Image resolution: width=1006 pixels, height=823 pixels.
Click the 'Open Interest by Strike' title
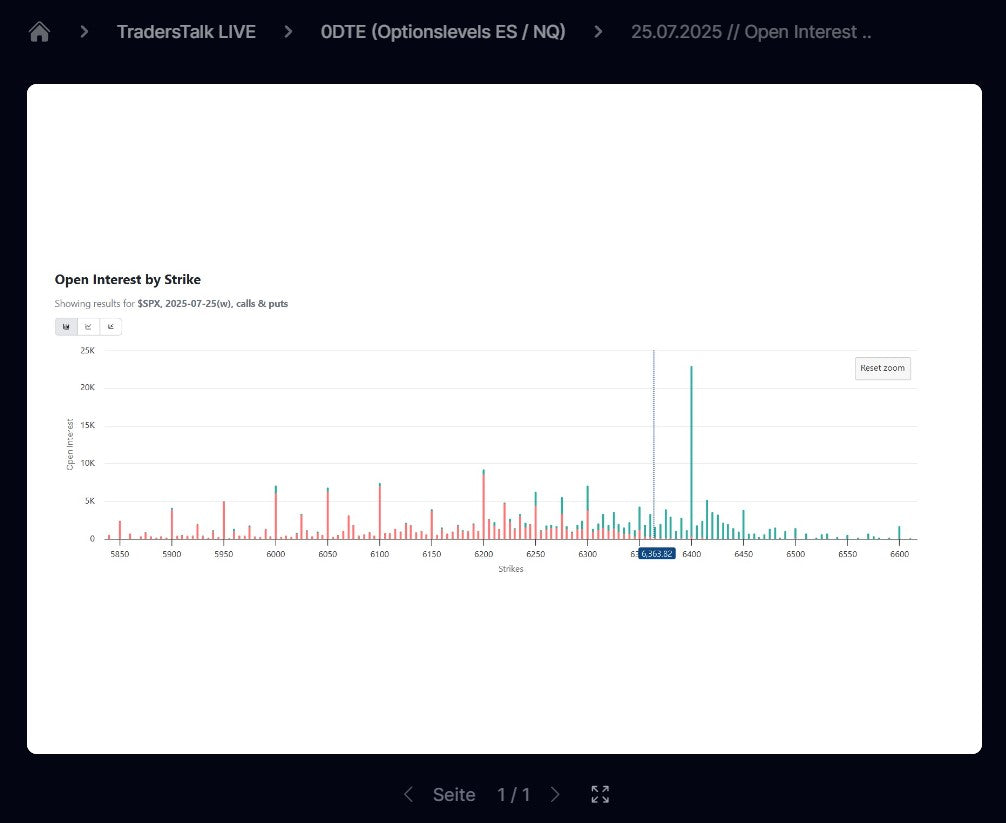coord(128,280)
